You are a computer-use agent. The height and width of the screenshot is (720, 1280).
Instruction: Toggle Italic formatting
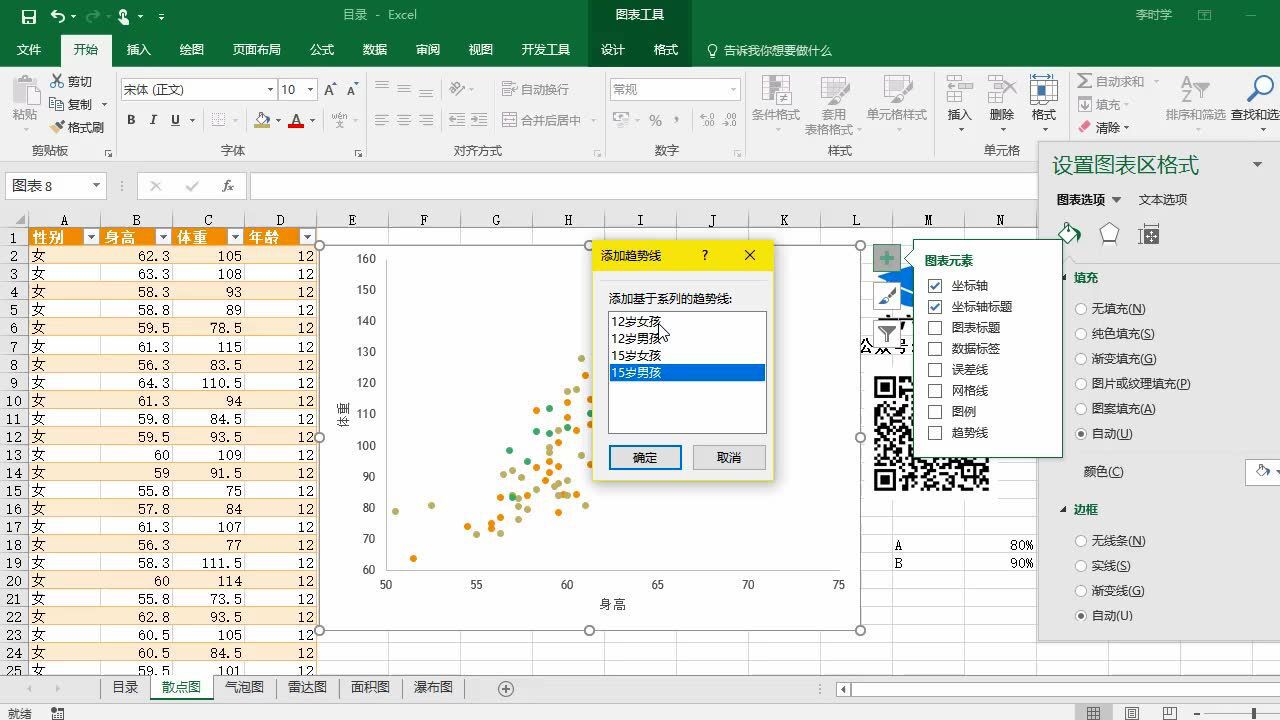tap(153, 120)
